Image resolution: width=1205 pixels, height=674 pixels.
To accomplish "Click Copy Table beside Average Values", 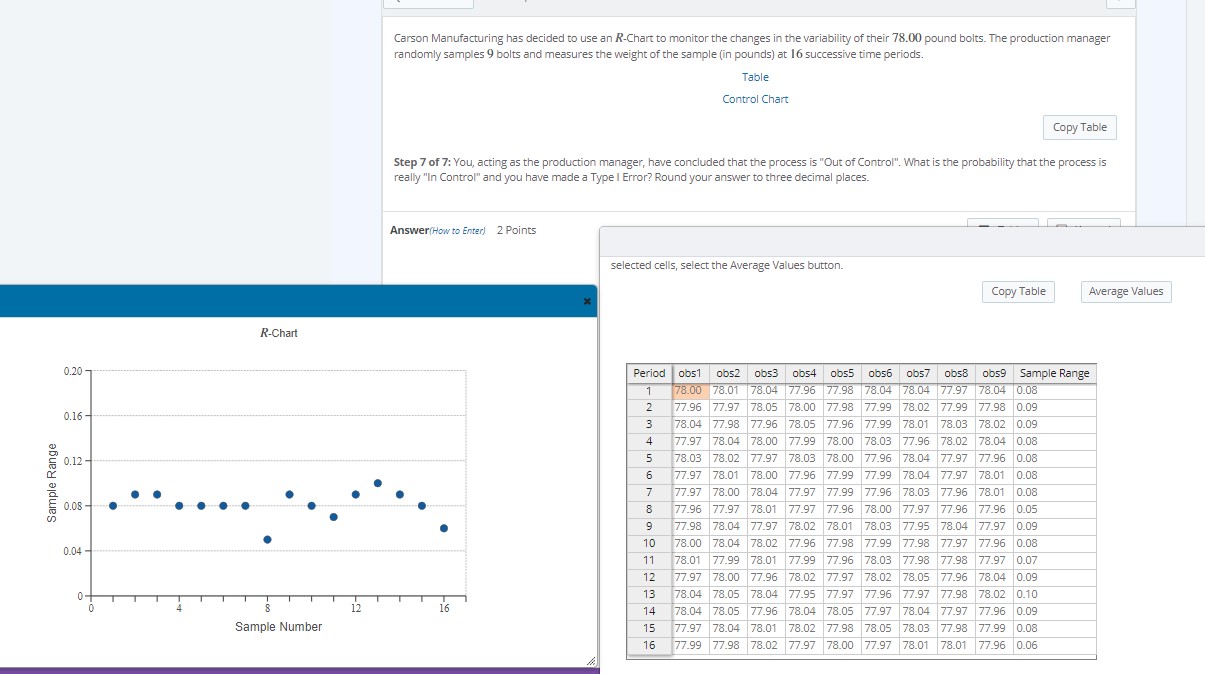I will click(1018, 291).
